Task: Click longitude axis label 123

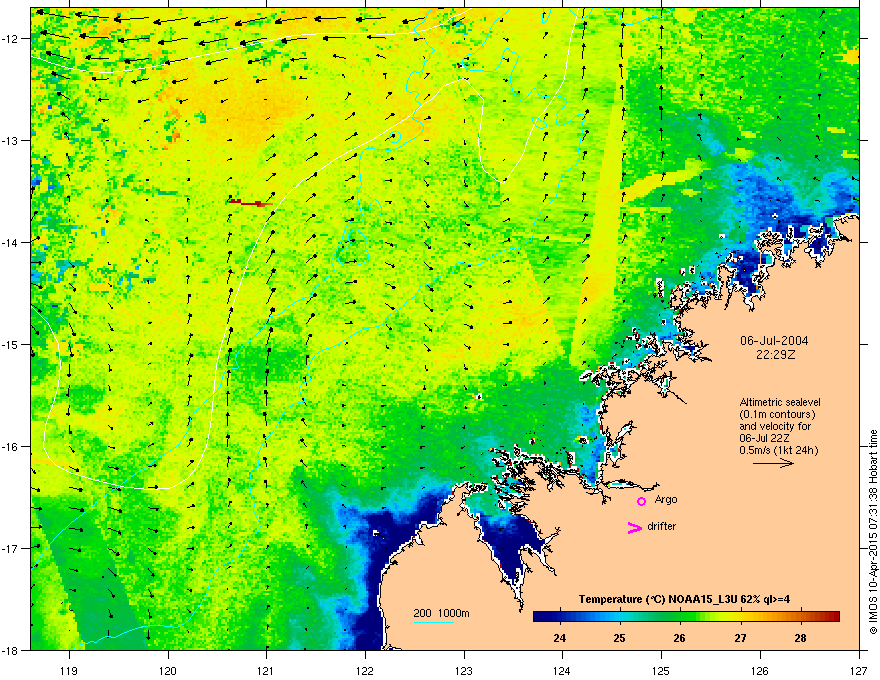Action: [x=464, y=670]
